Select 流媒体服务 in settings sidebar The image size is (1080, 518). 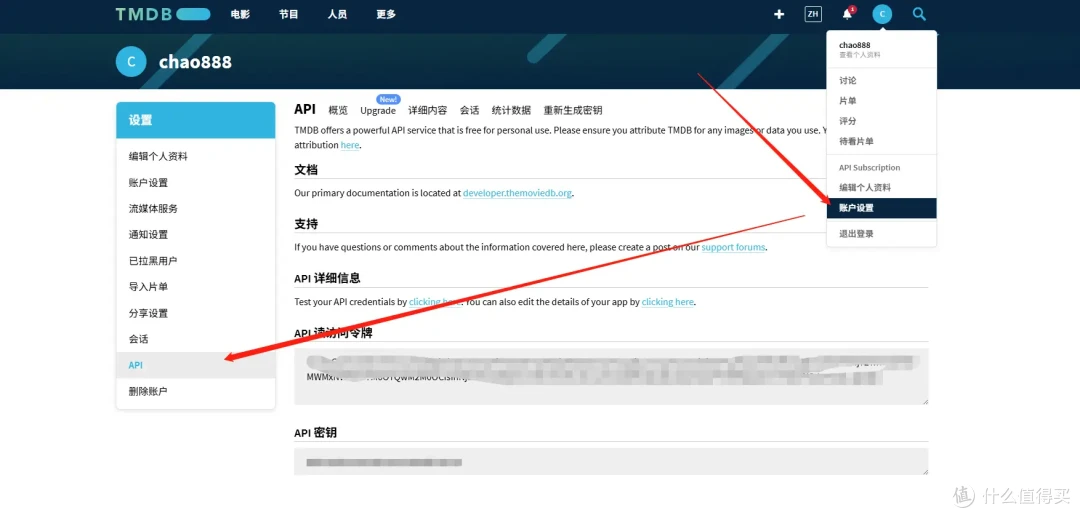(196, 209)
